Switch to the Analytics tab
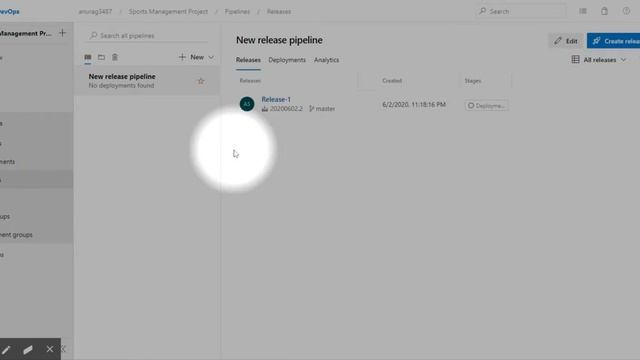 (x=327, y=60)
